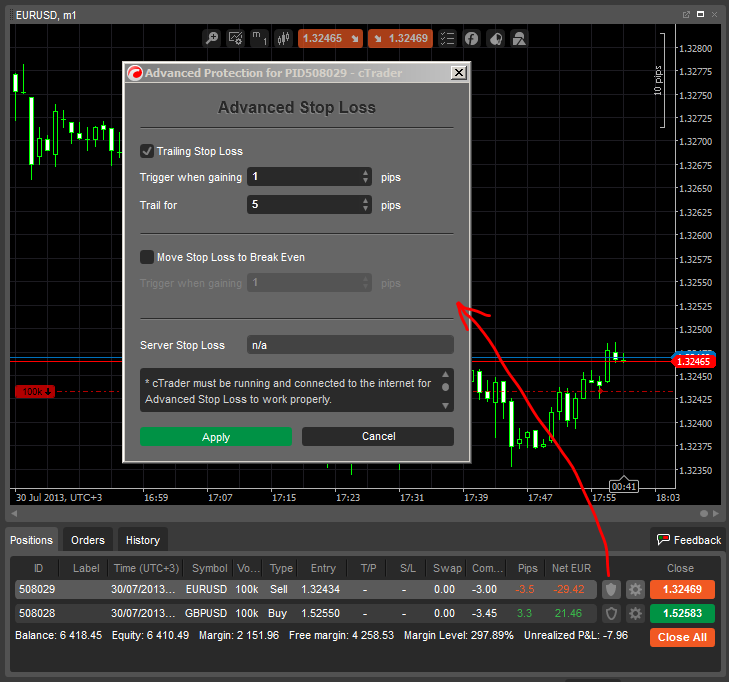Click the Margin Level 297.89% text
This screenshot has height=682, width=729.
(459, 635)
